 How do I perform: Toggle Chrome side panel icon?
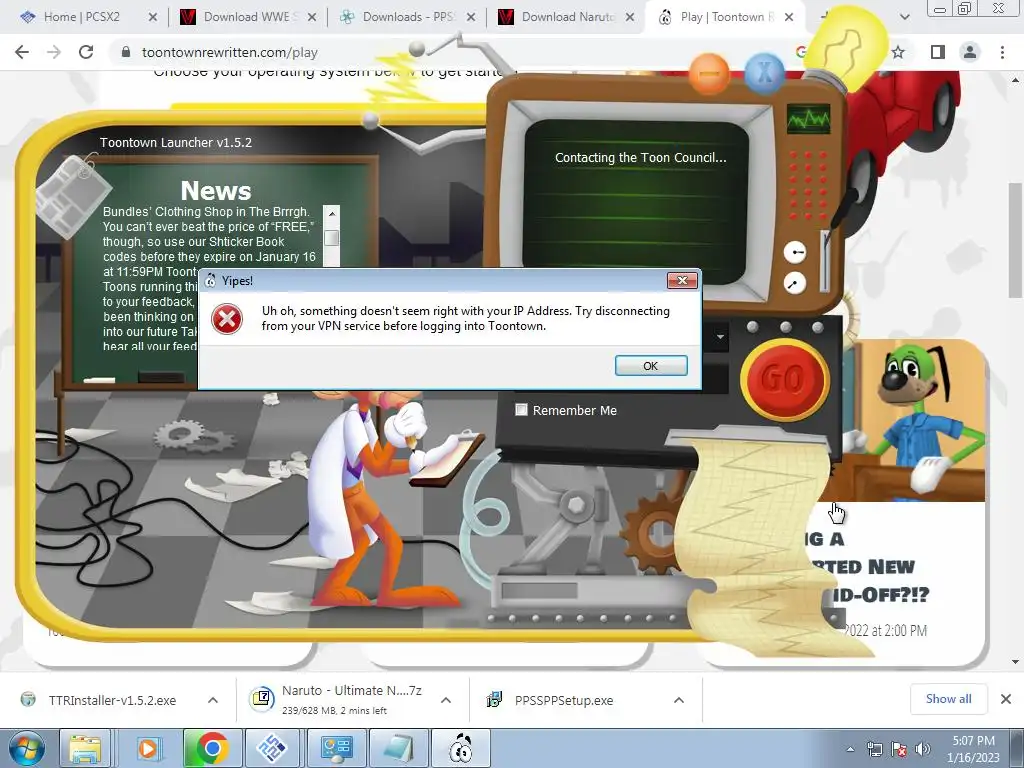coord(938,52)
